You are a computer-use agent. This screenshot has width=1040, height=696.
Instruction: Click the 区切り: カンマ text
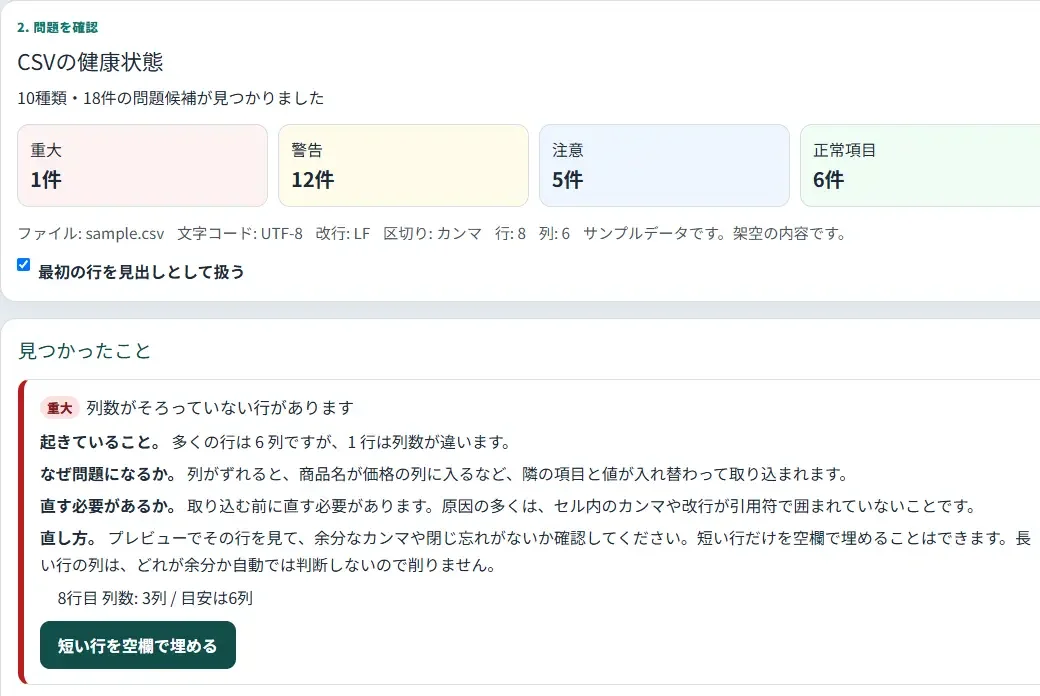click(x=432, y=234)
